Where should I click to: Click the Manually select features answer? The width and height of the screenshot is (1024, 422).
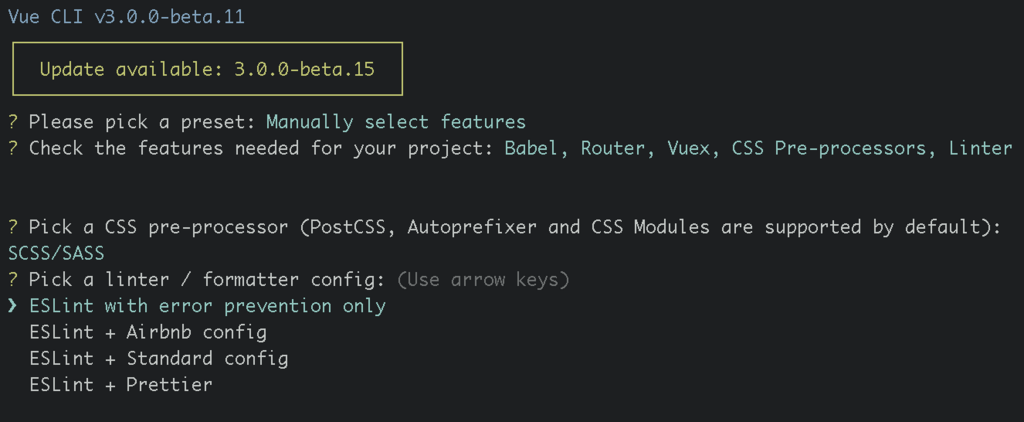(396, 122)
